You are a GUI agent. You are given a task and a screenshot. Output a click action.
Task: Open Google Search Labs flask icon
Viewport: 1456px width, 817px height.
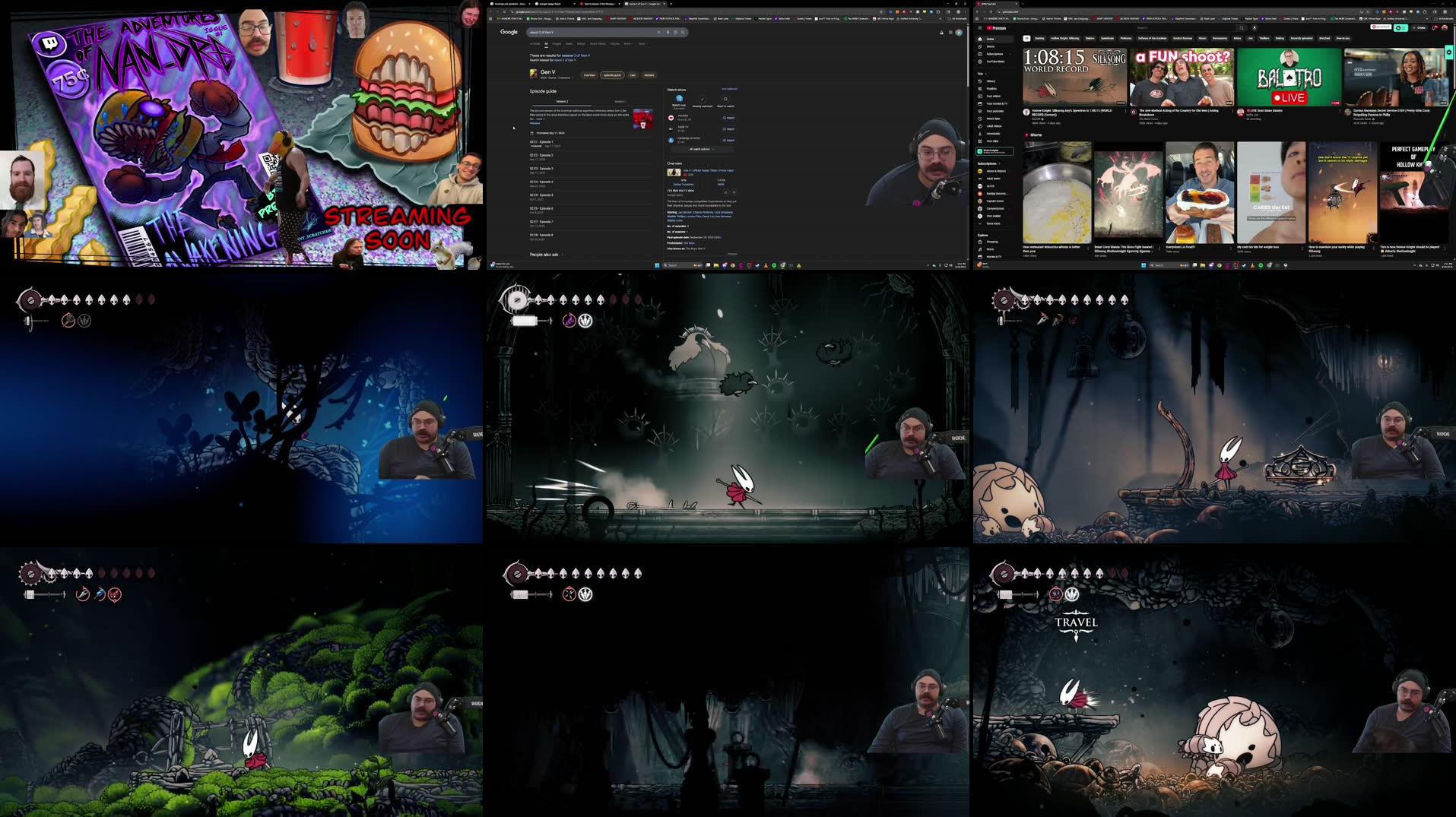point(941,32)
